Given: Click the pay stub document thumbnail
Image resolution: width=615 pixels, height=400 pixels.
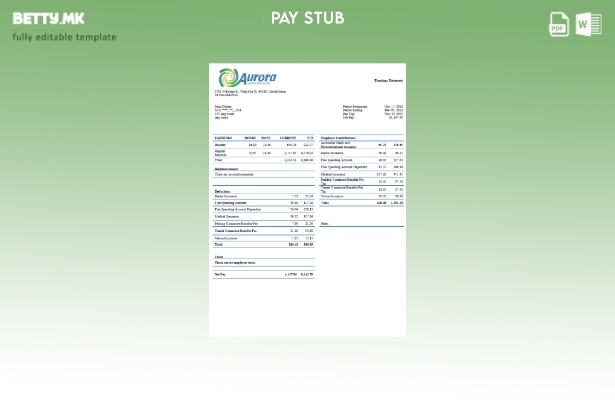Looking at the screenshot, I should click(x=307, y=200).
